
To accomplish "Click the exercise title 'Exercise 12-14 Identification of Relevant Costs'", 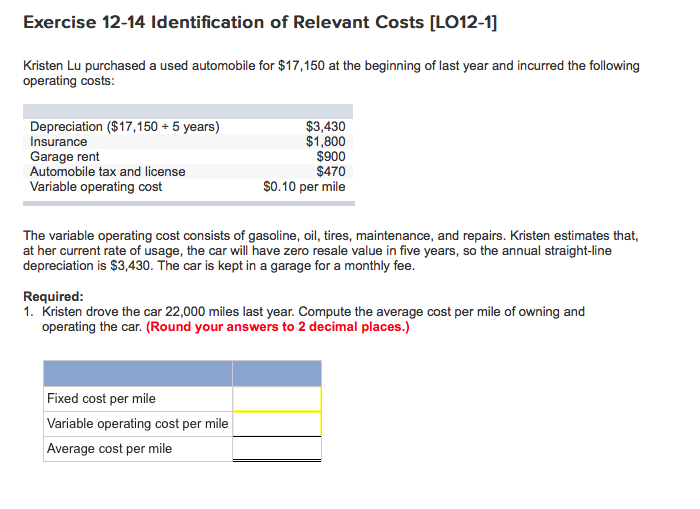I will (x=260, y=22).
